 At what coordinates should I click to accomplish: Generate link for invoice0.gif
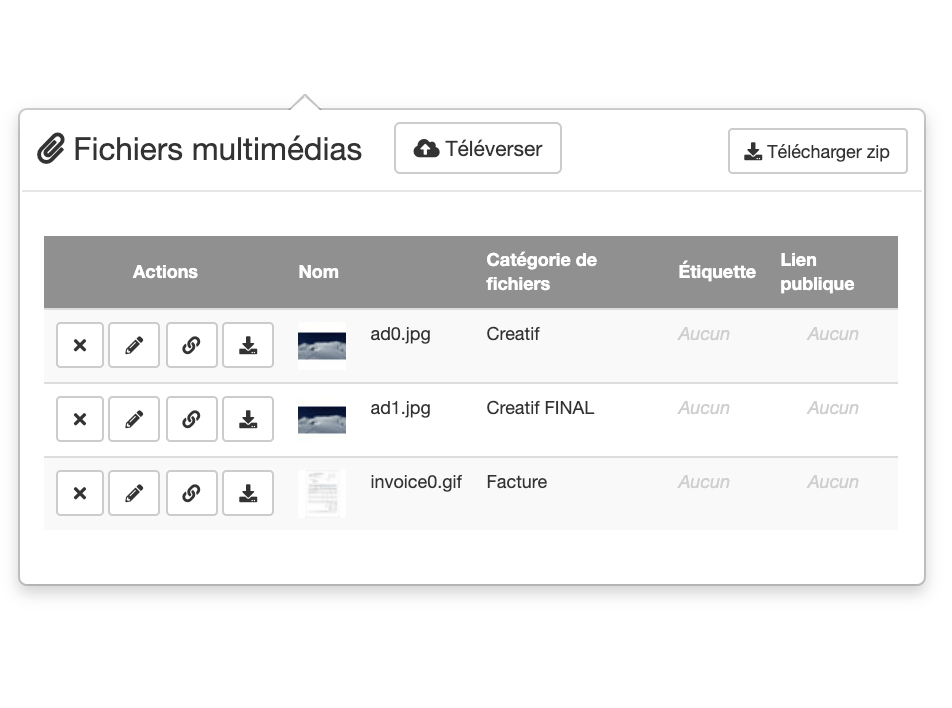[x=191, y=493]
